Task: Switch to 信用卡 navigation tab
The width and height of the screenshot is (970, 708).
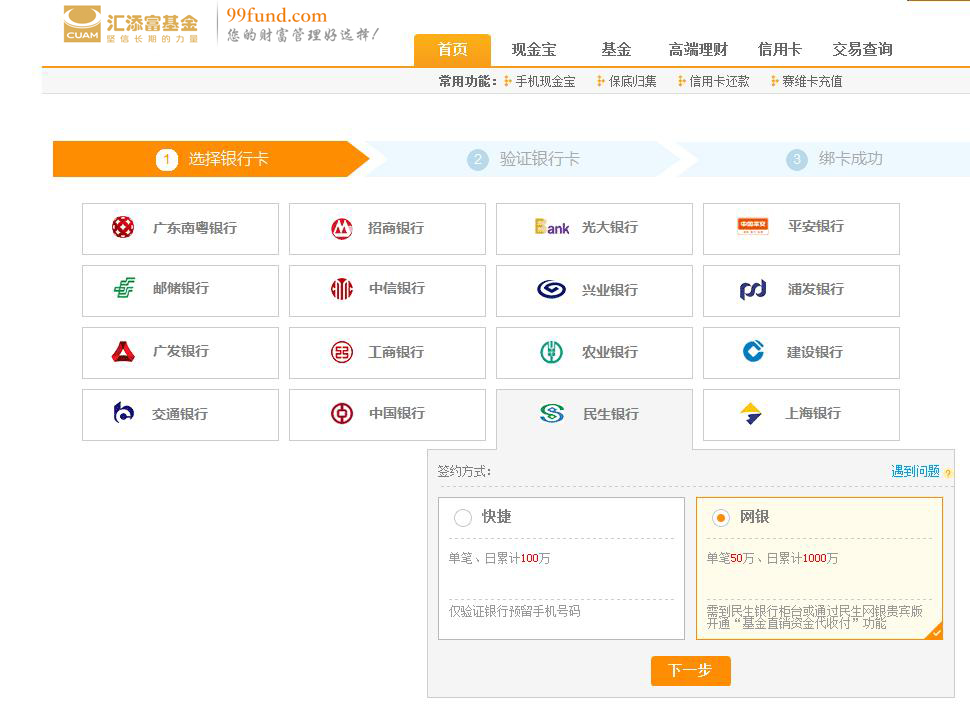Action: click(779, 50)
